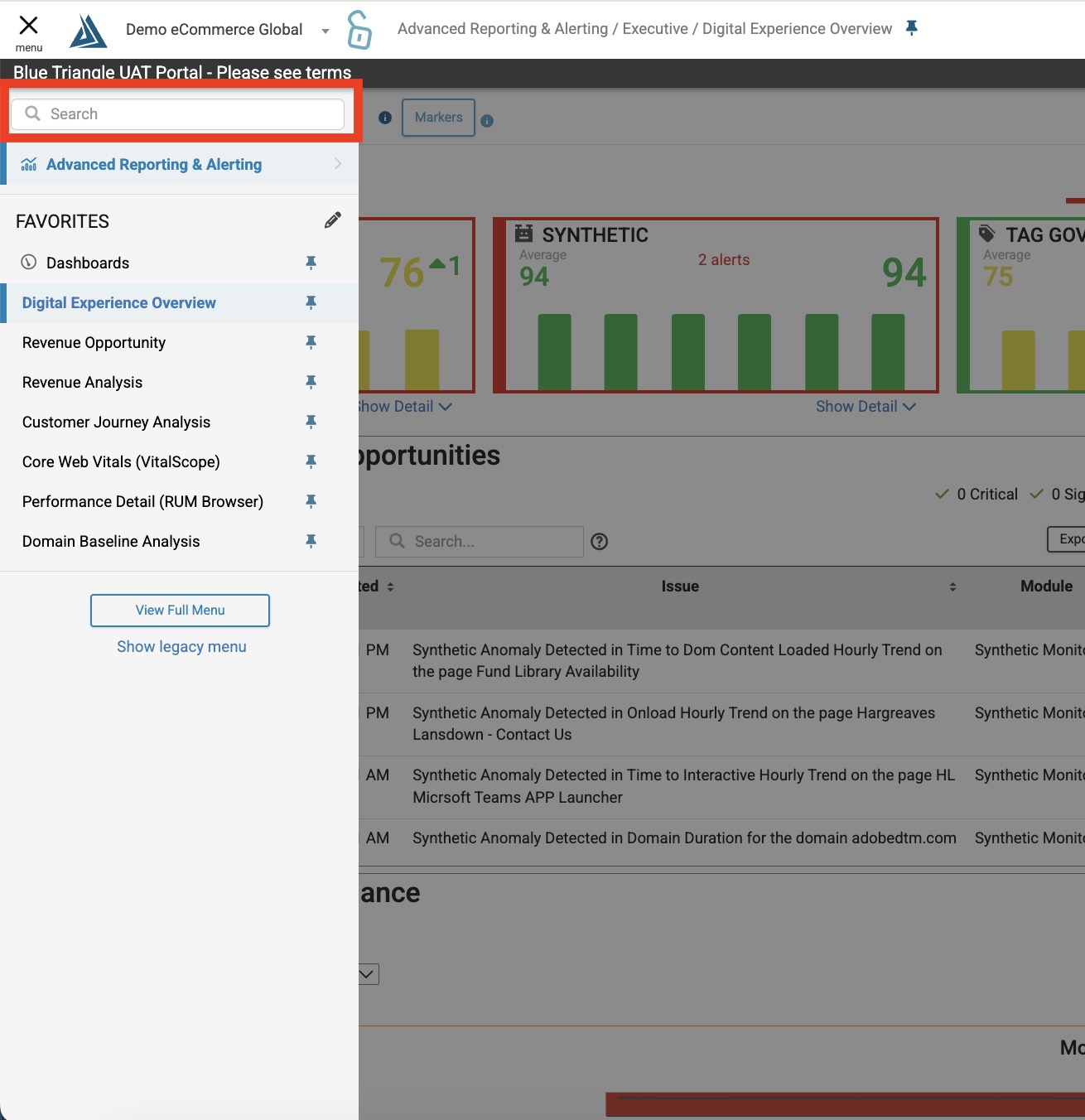
Task: Click the Dashboards clock icon
Action: point(29,262)
